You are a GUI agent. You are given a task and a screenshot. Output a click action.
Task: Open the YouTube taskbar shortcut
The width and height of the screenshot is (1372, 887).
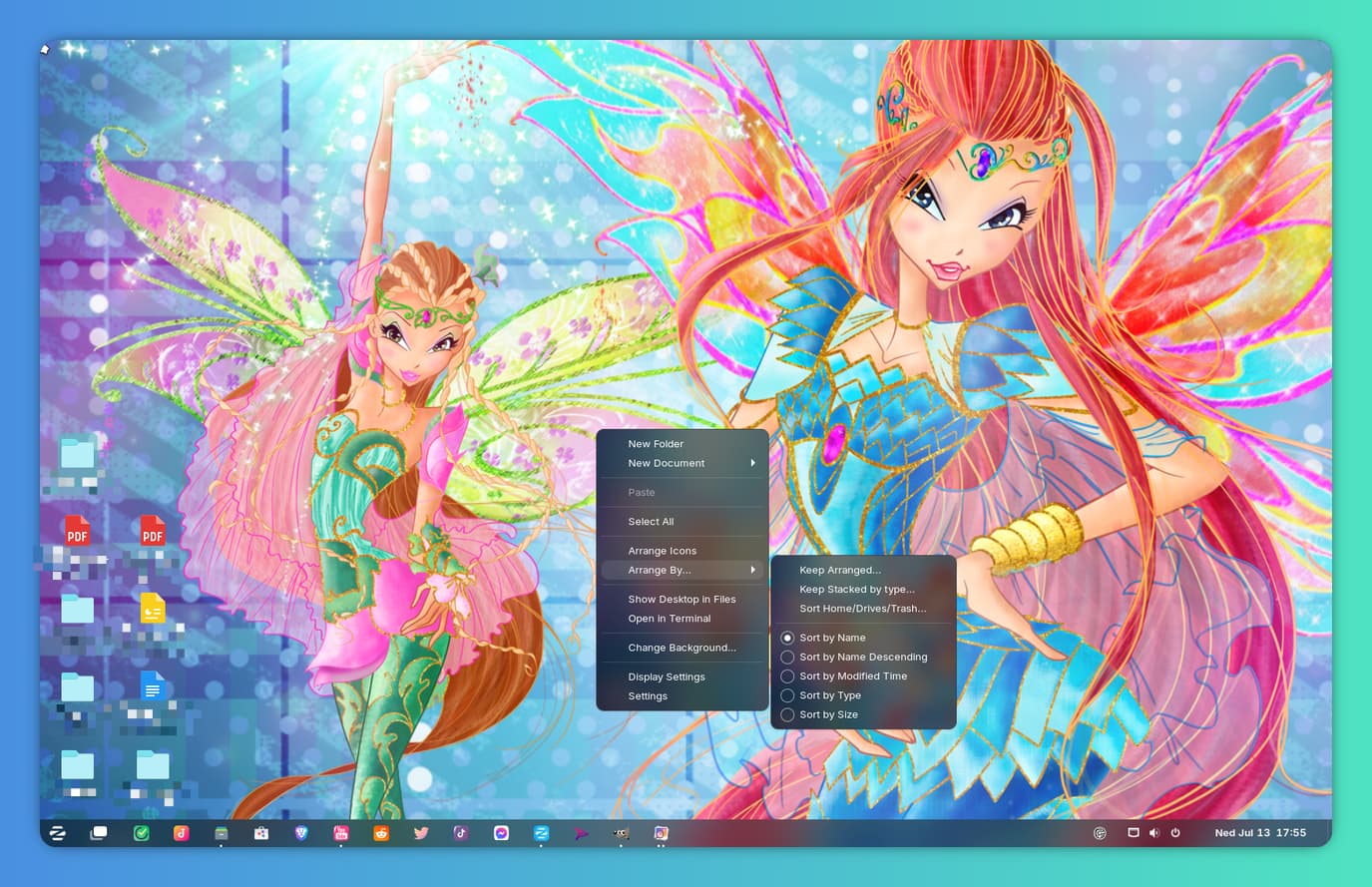[341, 833]
